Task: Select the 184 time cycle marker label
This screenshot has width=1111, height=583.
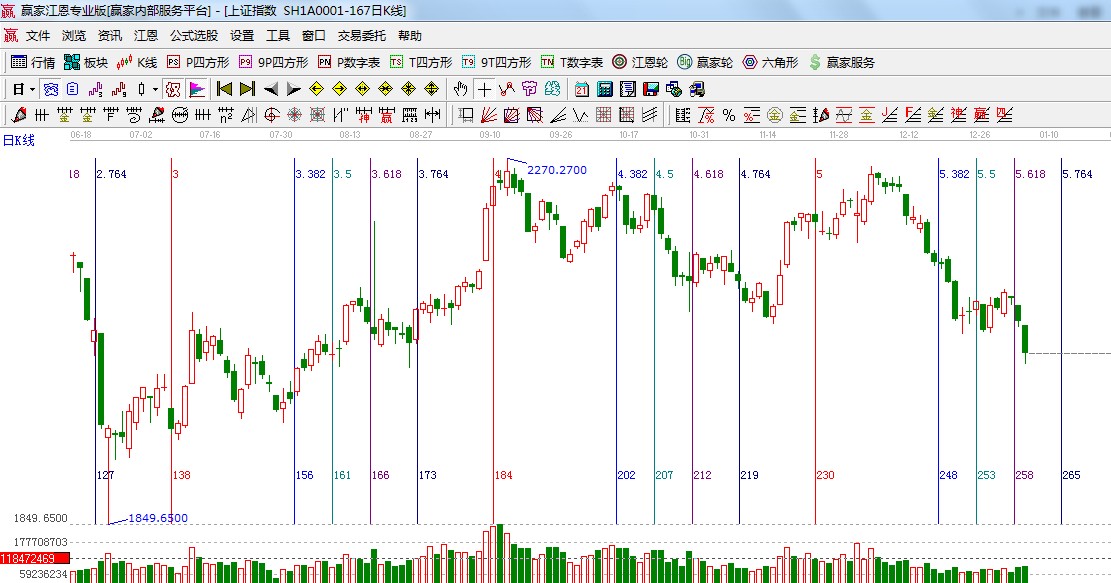Action: pos(503,475)
